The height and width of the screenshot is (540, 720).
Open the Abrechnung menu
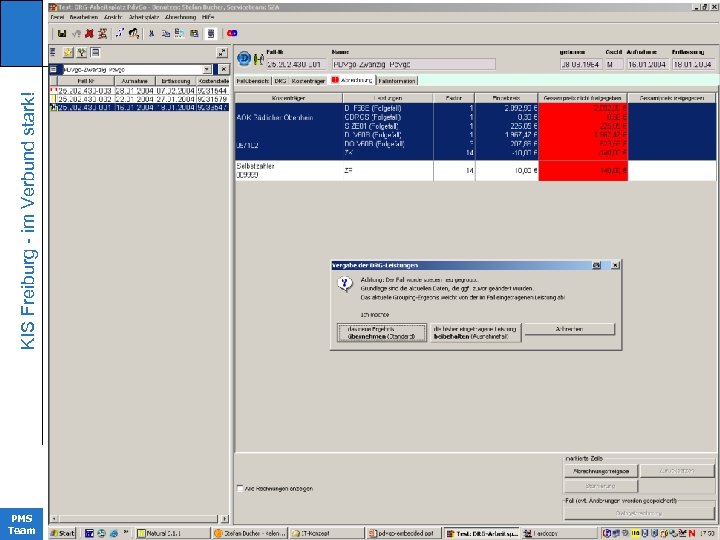[180, 17]
